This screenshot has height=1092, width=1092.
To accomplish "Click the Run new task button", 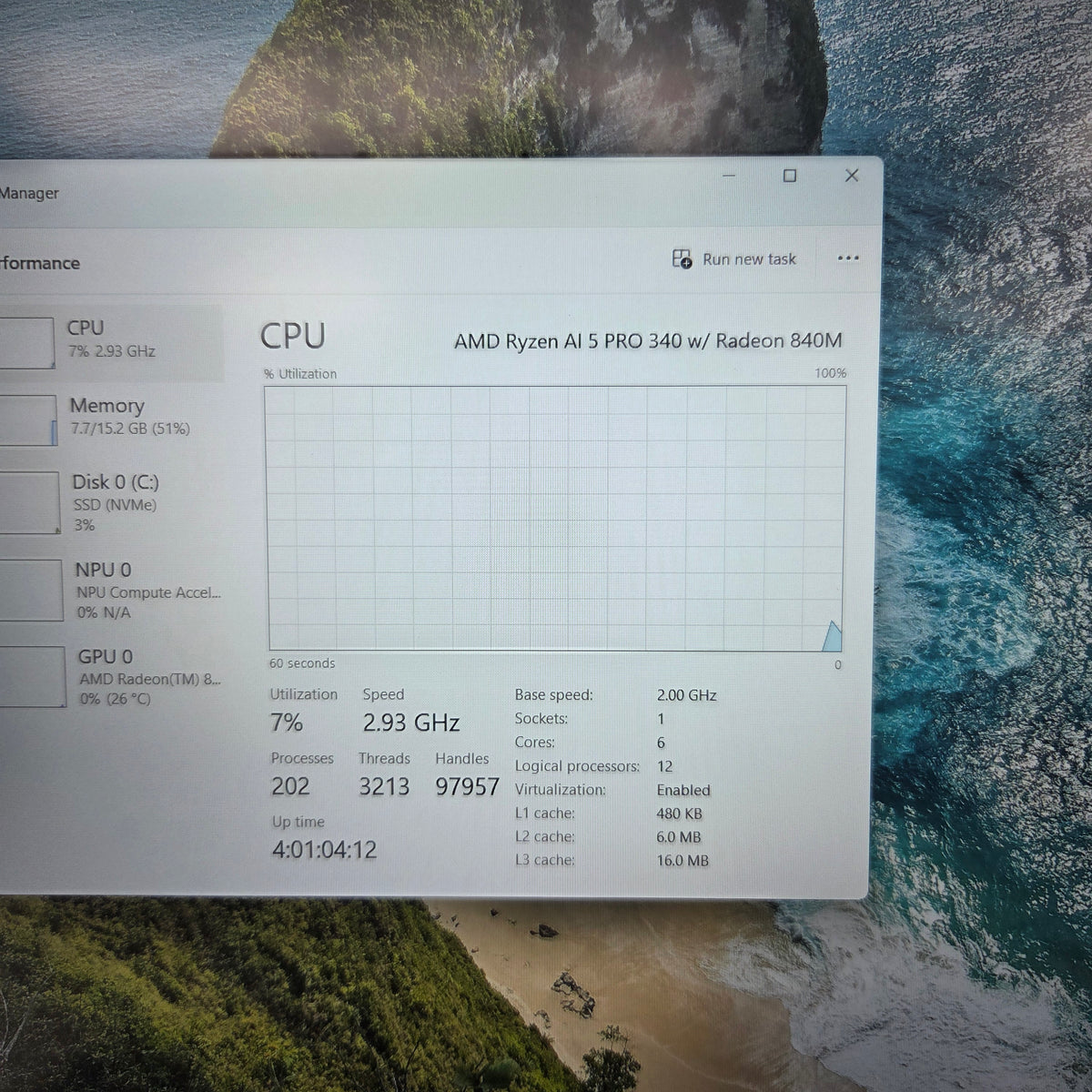I will pos(733,259).
